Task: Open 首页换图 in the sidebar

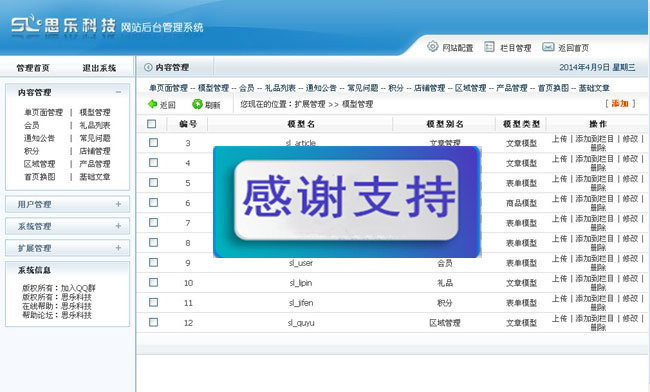Action: click(39, 177)
